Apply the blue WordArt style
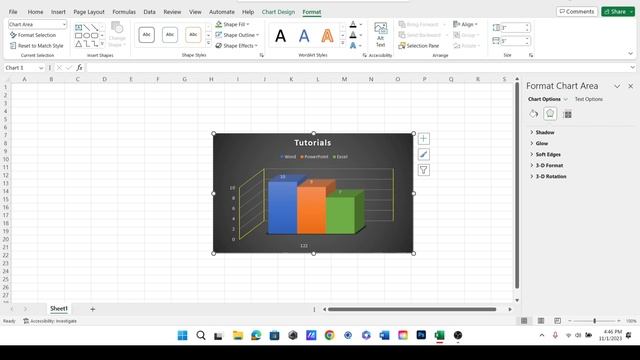Viewport: 640px width, 360px height. (x=304, y=36)
